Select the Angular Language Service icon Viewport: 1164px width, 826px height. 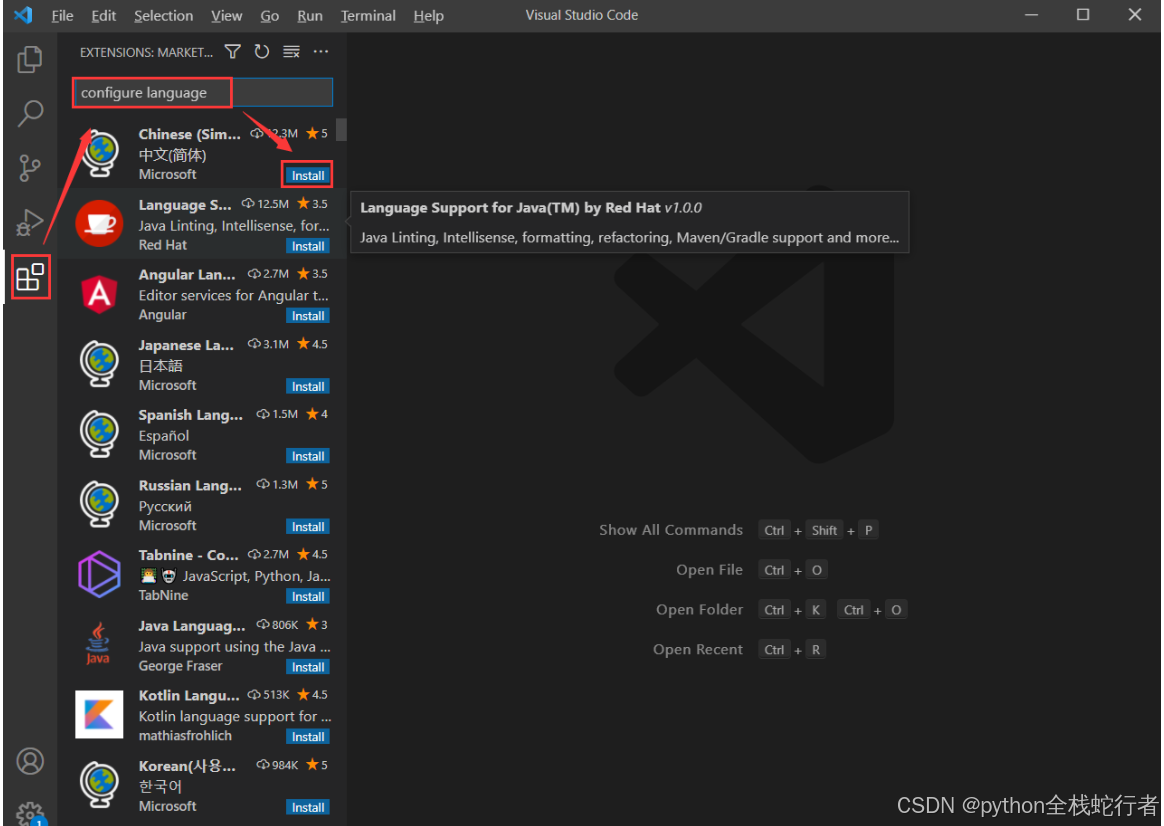(x=99, y=294)
